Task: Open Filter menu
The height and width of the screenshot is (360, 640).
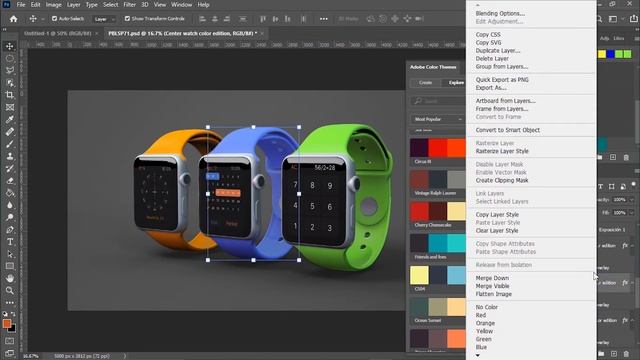Action: 129,5
